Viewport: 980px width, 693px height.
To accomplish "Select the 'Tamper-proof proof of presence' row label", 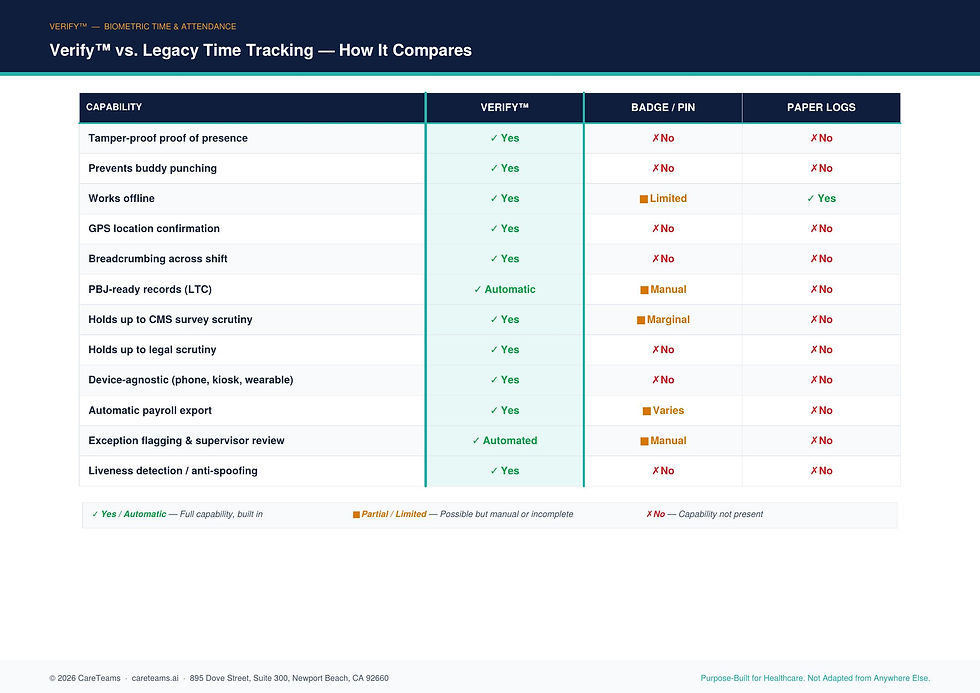I will click(168, 138).
